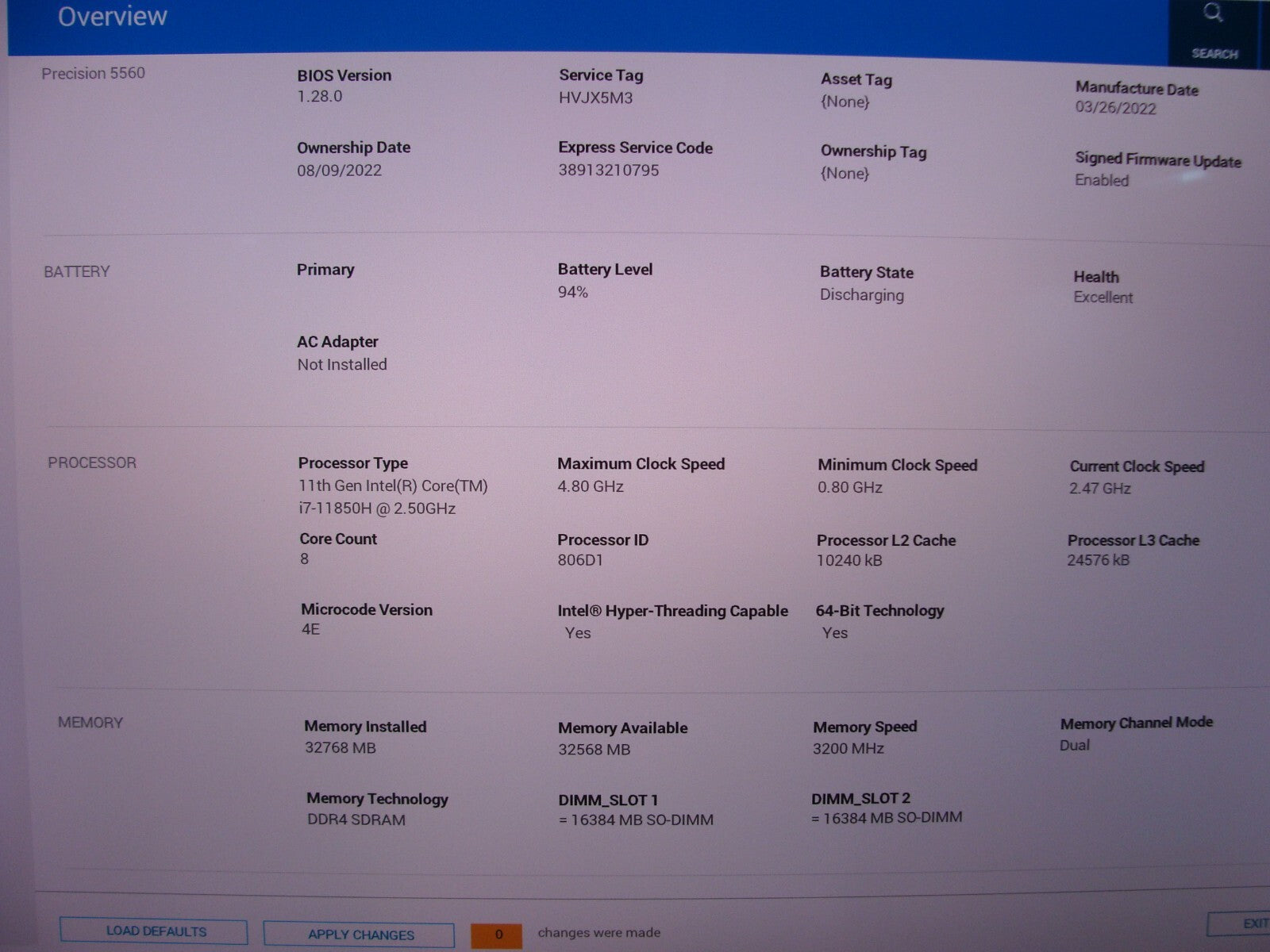Select the Processor Type i7-11850H text

pyautogui.click(x=377, y=509)
